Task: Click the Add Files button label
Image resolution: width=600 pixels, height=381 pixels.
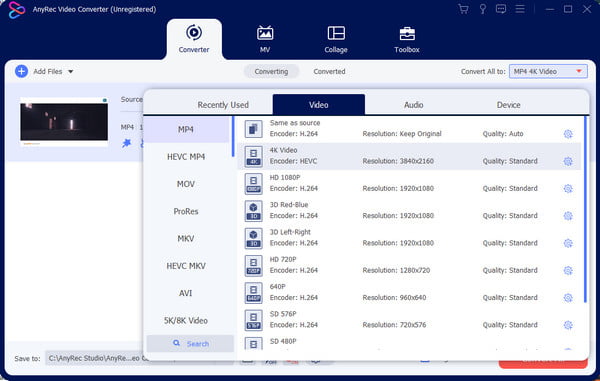Action: [47, 72]
